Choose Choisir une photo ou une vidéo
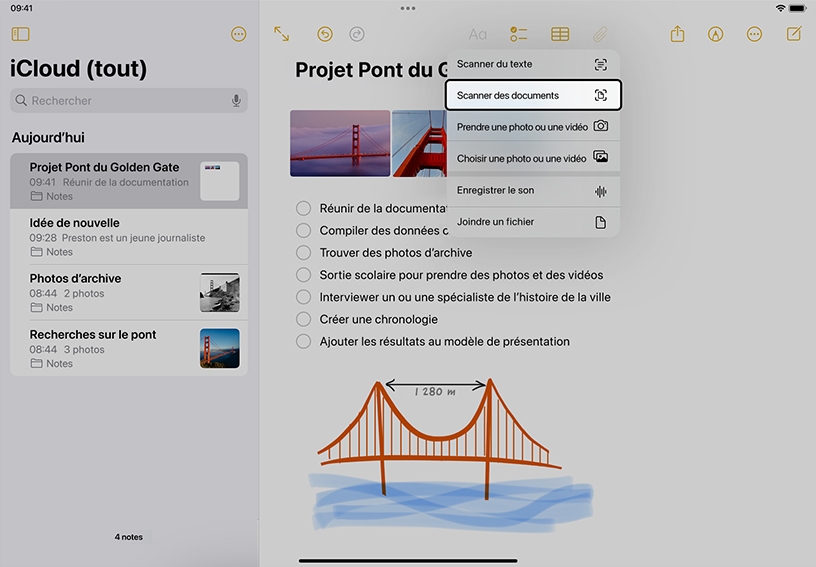Image resolution: width=816 pixels, height=567 pixels. [533, 158]
